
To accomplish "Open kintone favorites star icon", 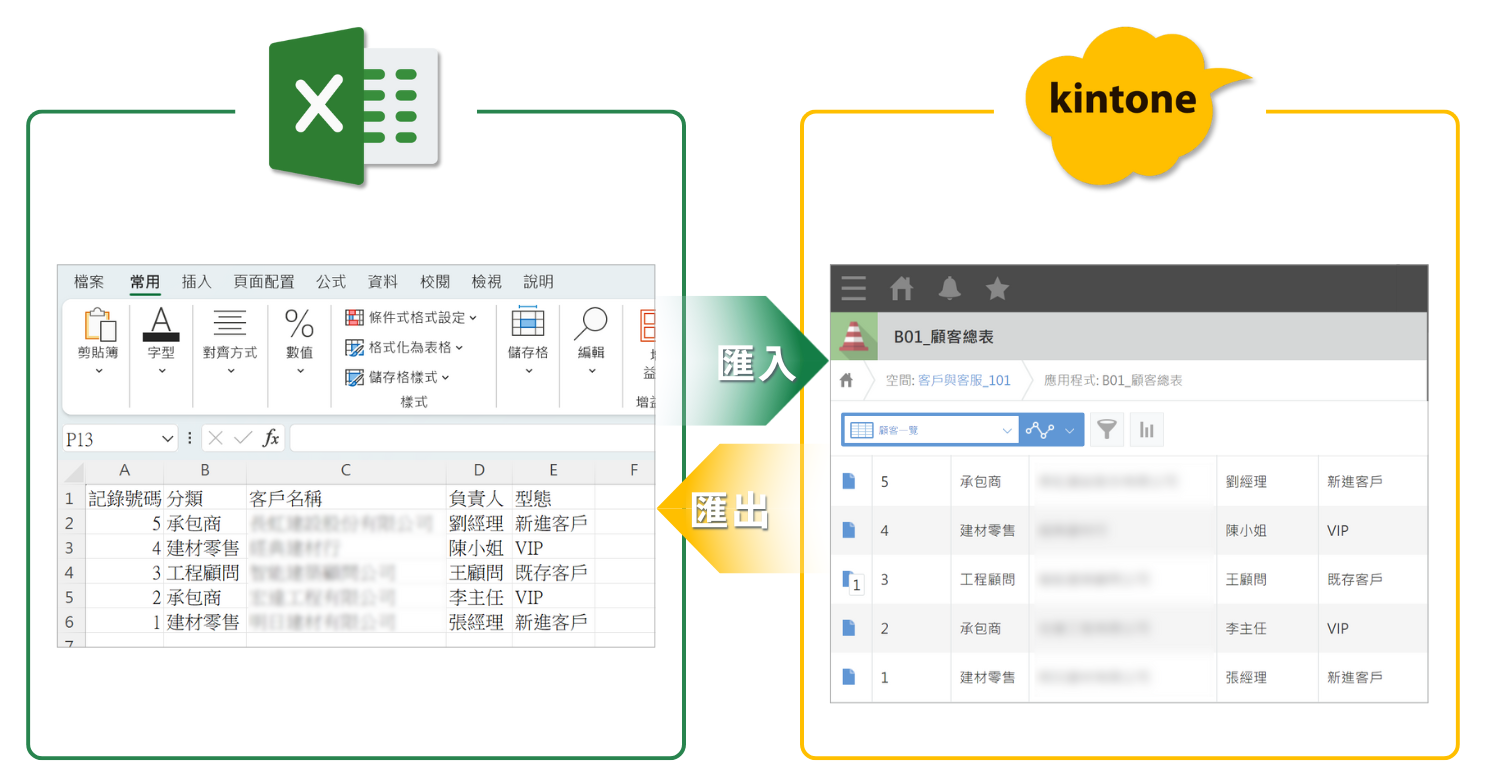I will [x=997, y=289].
